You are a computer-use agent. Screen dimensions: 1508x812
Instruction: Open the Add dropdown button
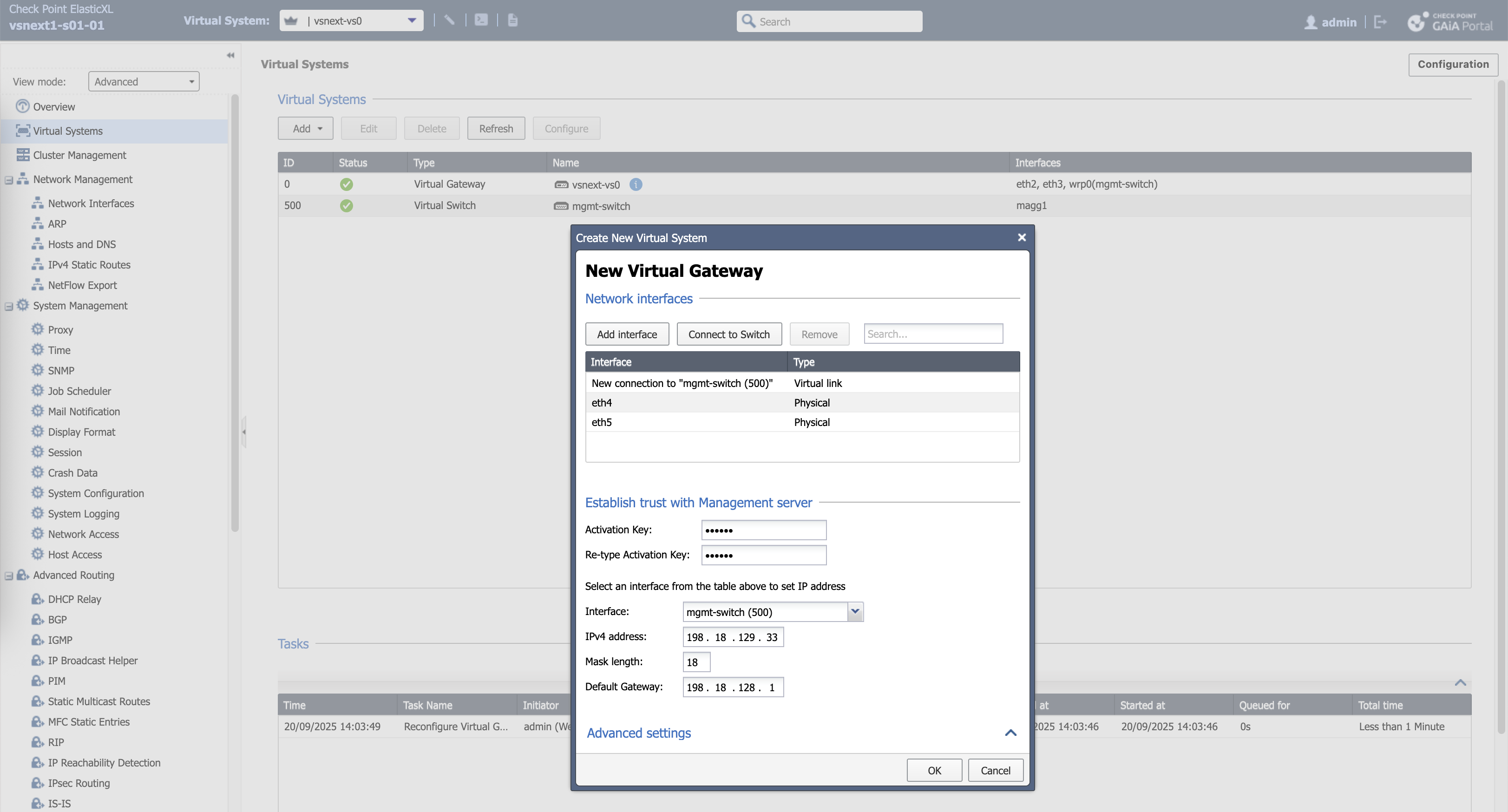point(306,128)
